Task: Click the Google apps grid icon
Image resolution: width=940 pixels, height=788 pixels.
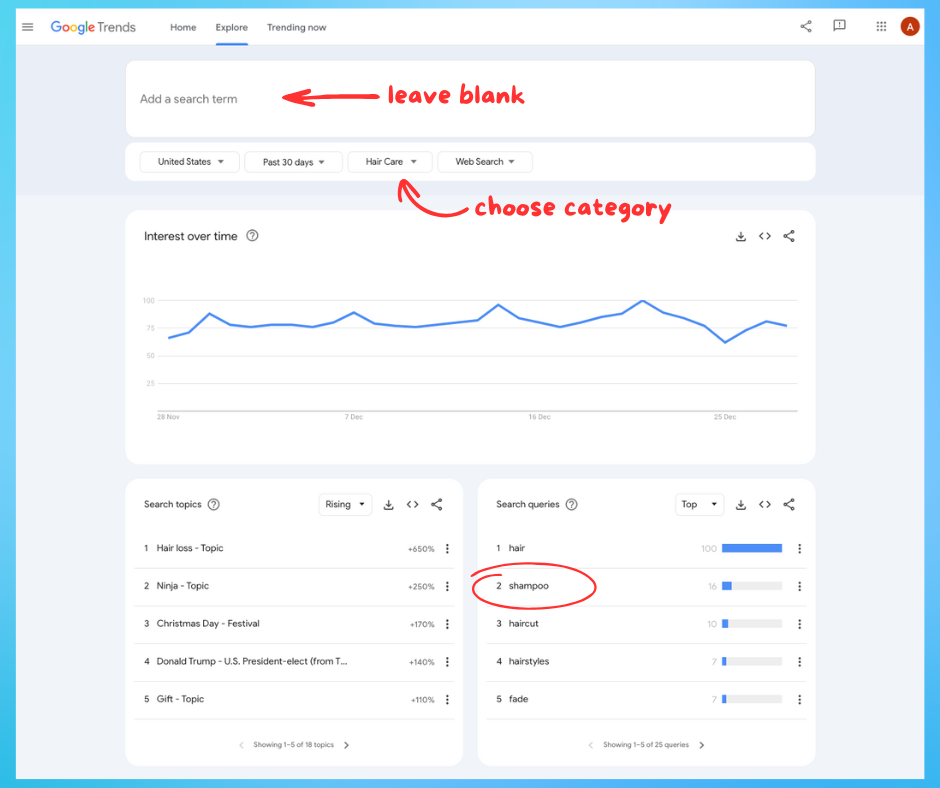Action: [881, 27]
